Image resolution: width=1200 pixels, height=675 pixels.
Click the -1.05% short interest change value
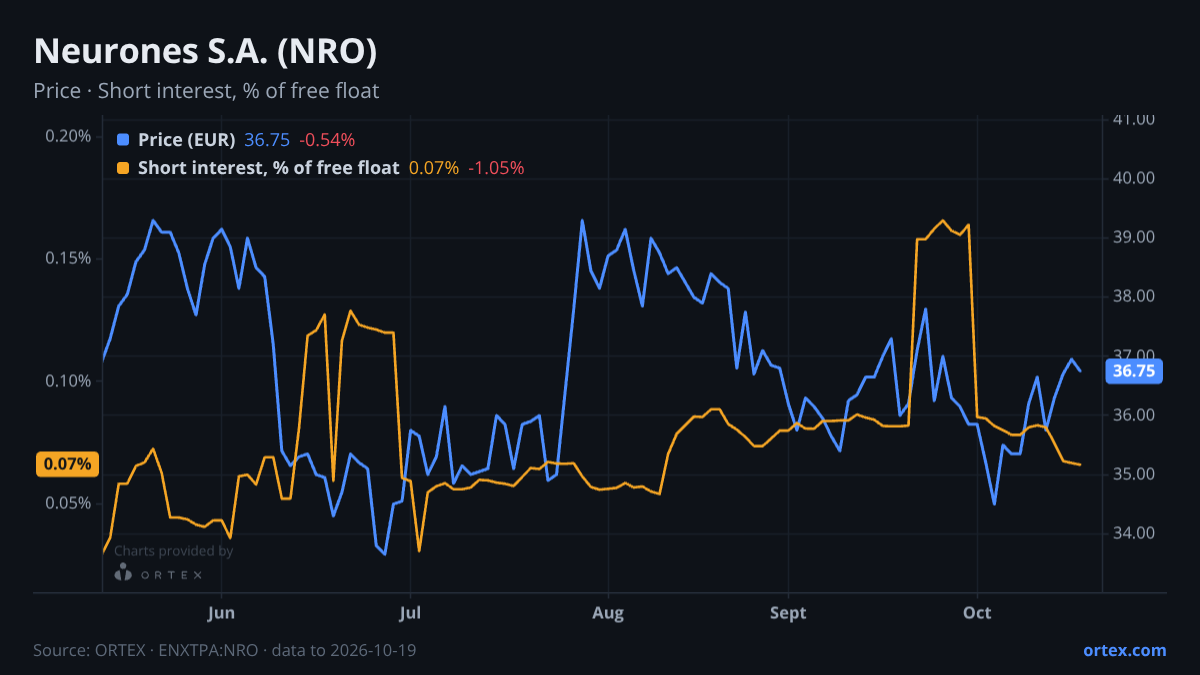pos(496,168)
